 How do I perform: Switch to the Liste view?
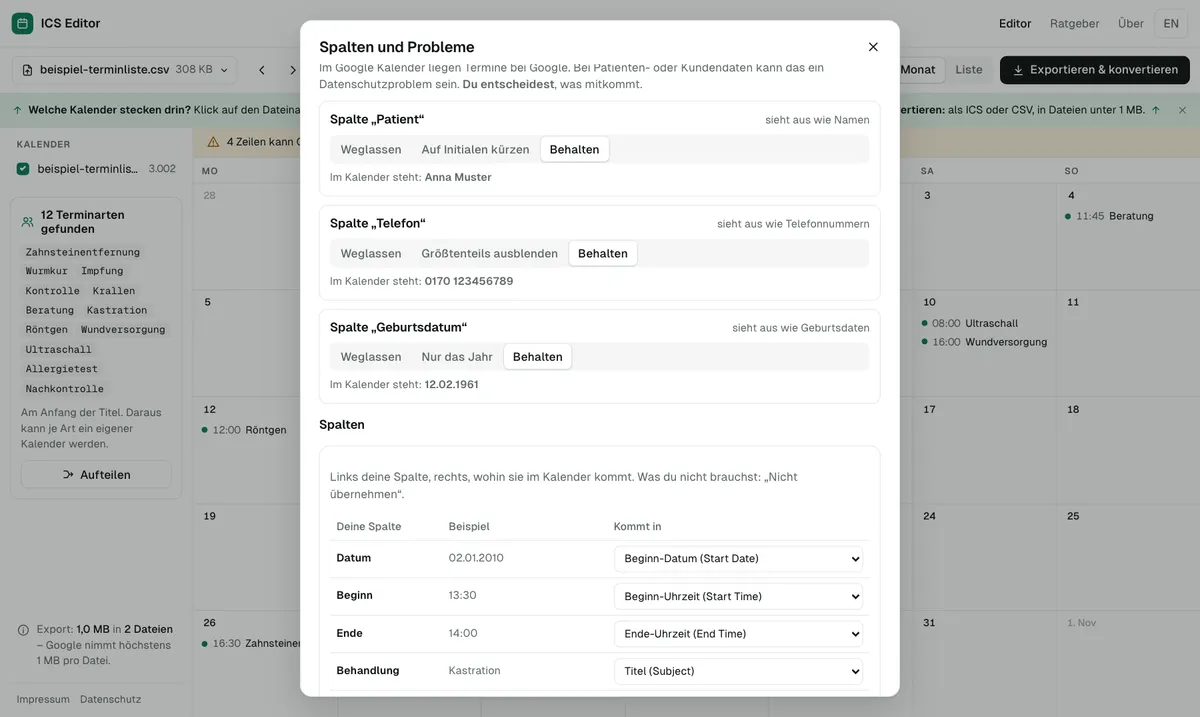[969, 70]
